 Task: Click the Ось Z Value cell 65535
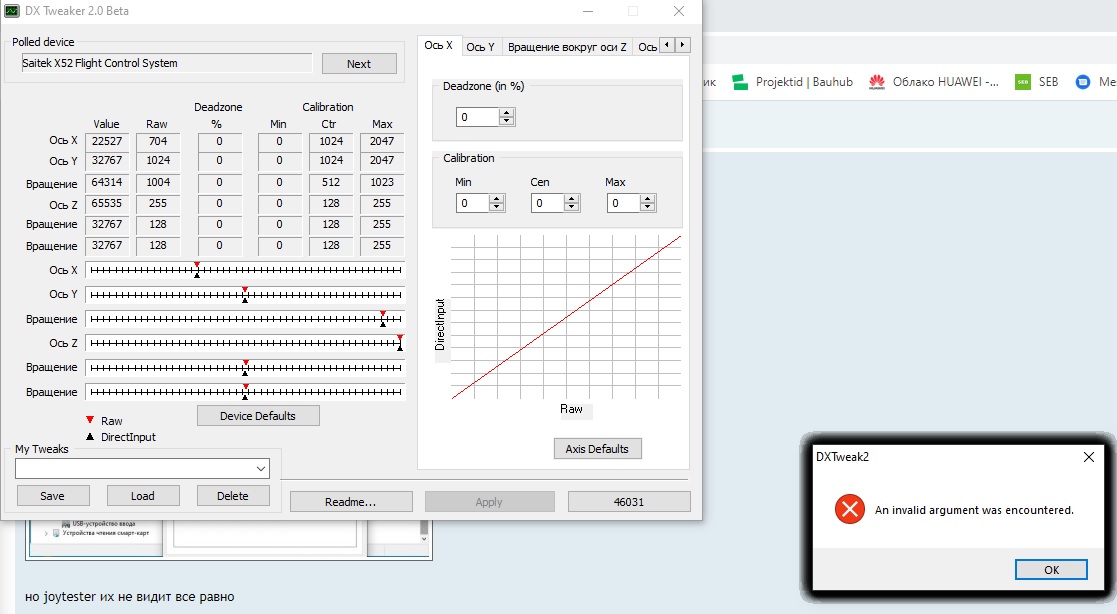tap(107, 204)
